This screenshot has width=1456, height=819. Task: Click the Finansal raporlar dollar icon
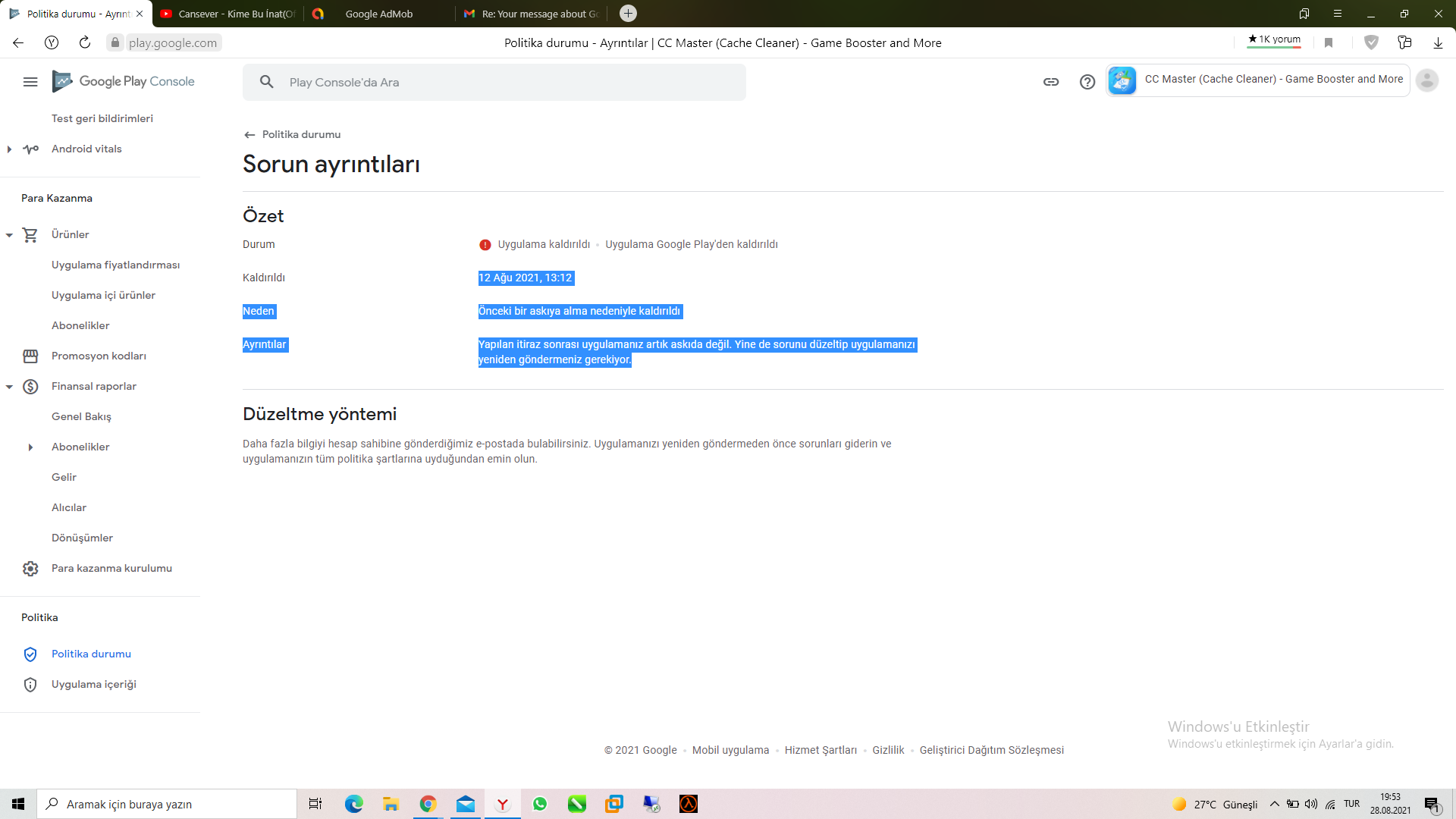point(30,387)
